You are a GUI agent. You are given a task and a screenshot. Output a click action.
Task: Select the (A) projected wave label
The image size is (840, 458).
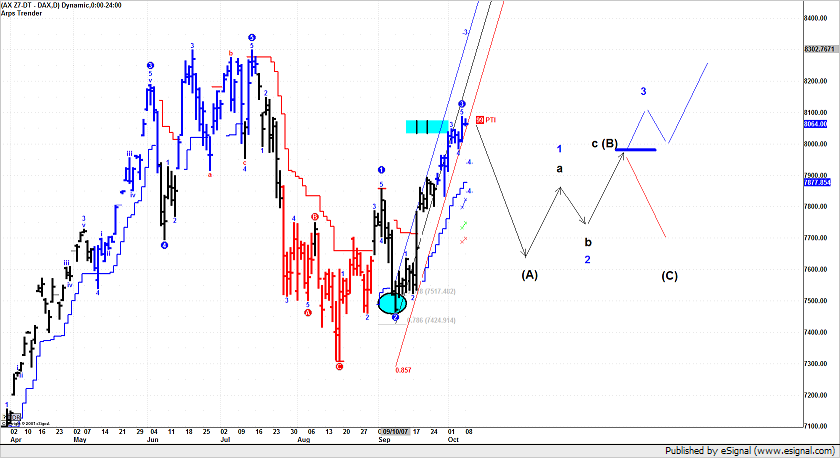point(529,273)
